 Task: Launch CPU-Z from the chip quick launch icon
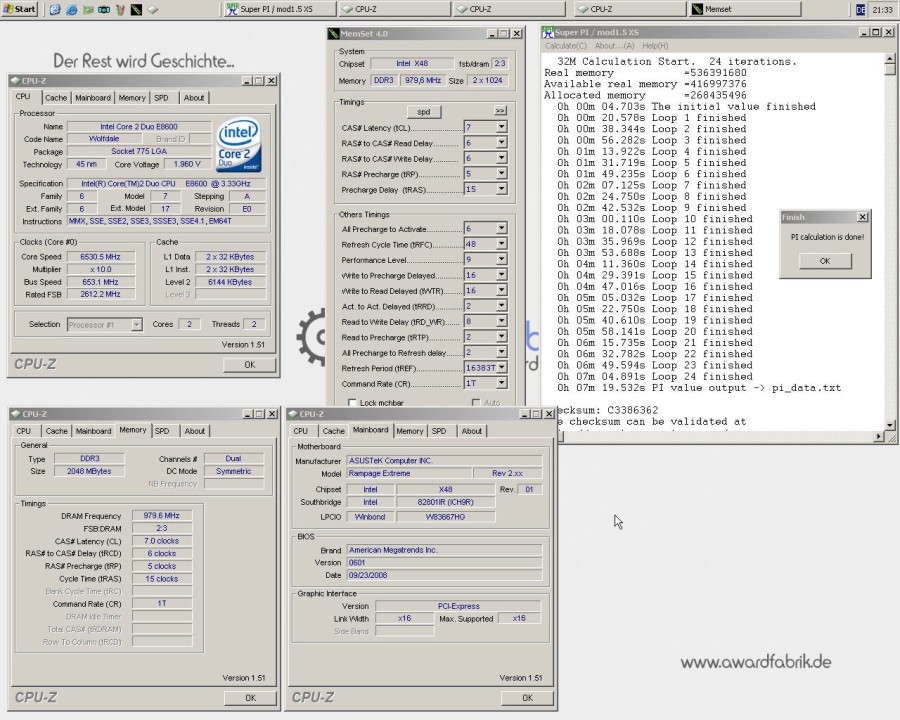pyautogui.click(x=153, y=10)
